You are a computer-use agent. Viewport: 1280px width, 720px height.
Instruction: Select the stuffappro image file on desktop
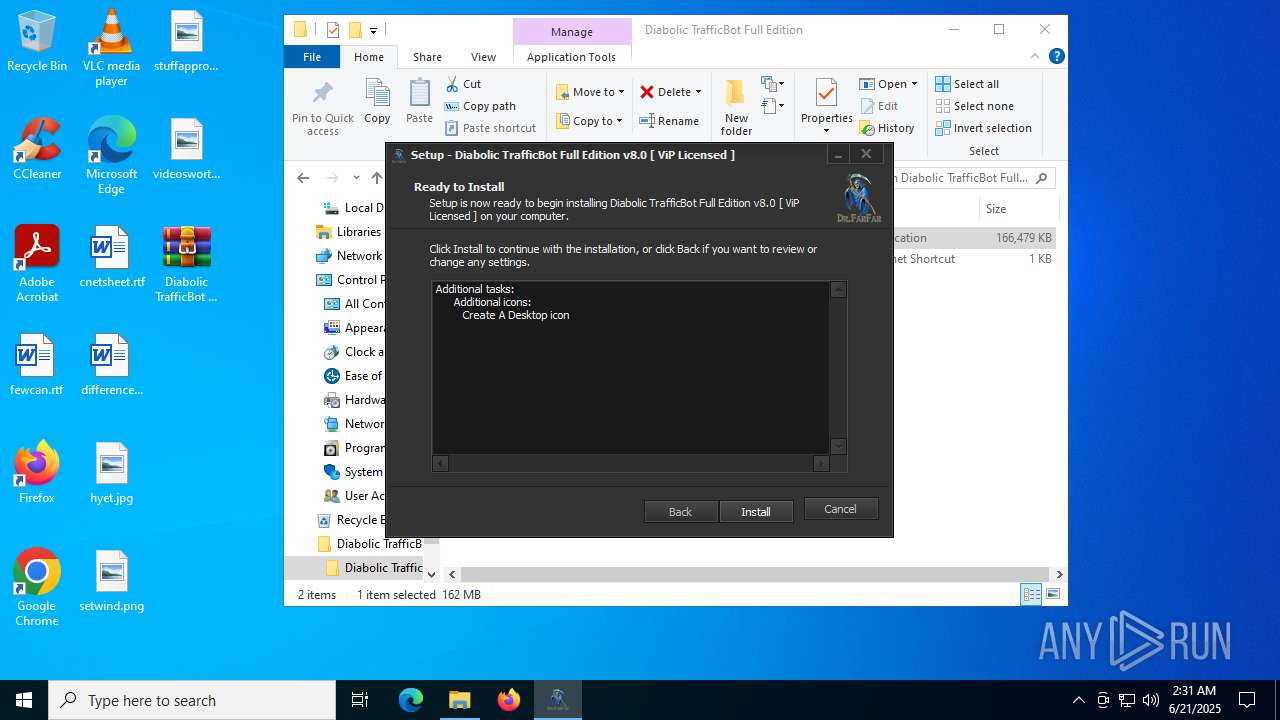(186, 42)
